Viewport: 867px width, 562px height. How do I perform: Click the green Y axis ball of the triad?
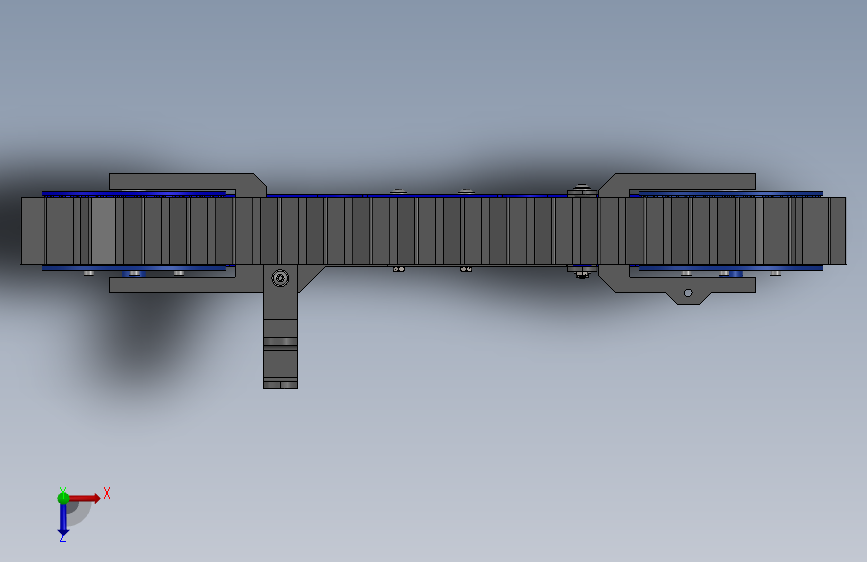click(63, 498)
